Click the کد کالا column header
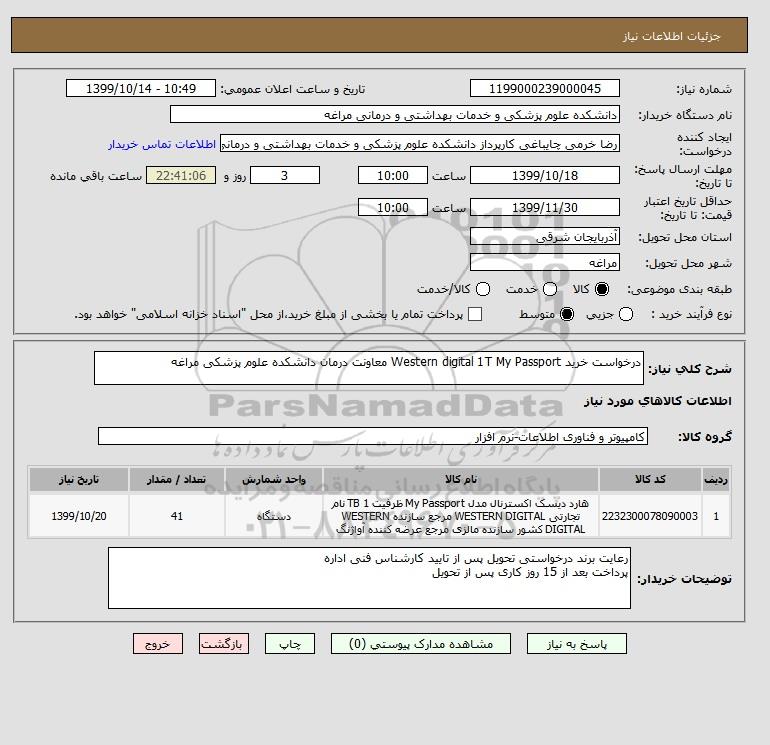This screenshot has width=770, height=745. tap(650, 479)
